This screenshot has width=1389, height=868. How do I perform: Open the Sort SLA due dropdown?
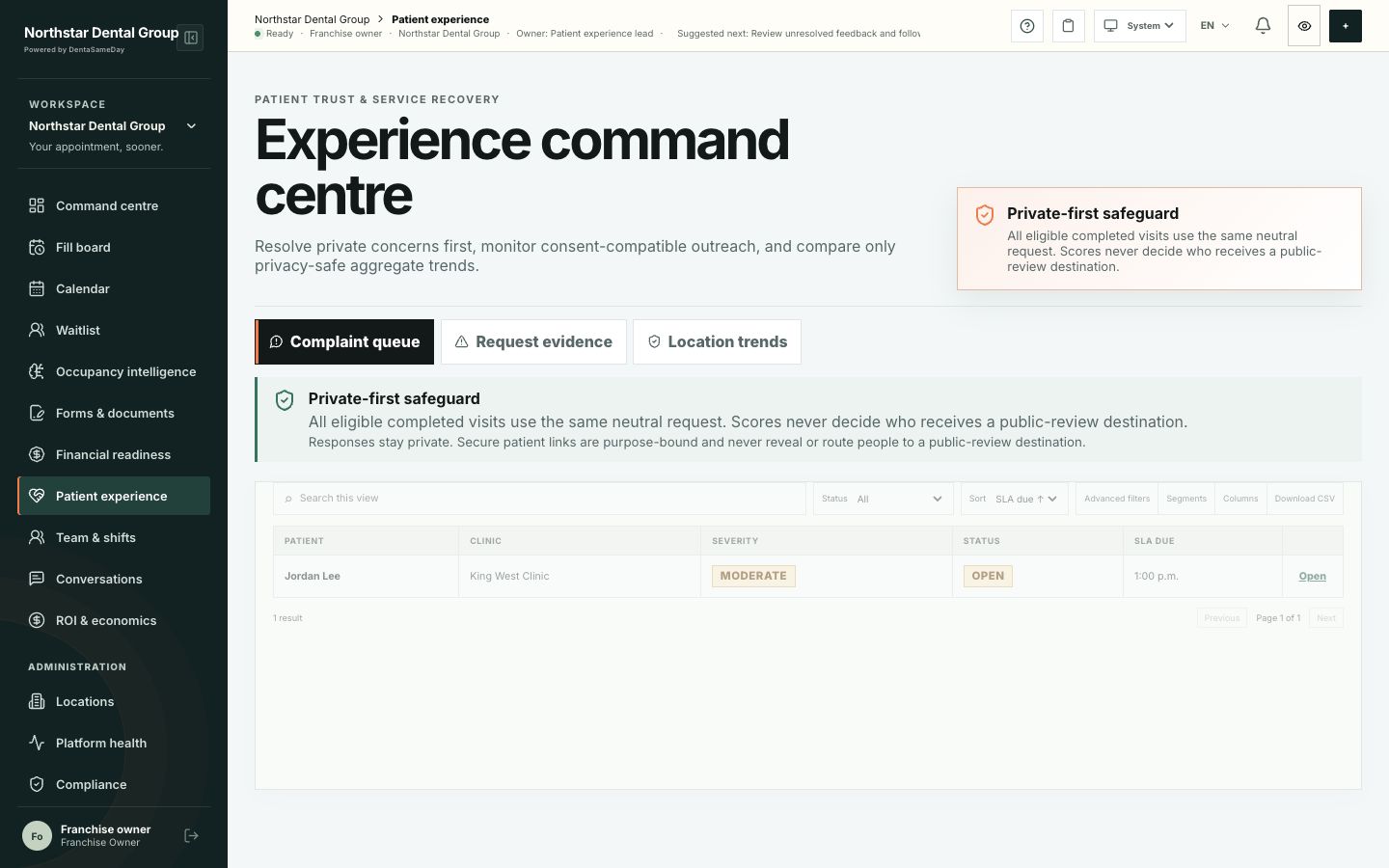(x=1015, y=499)
